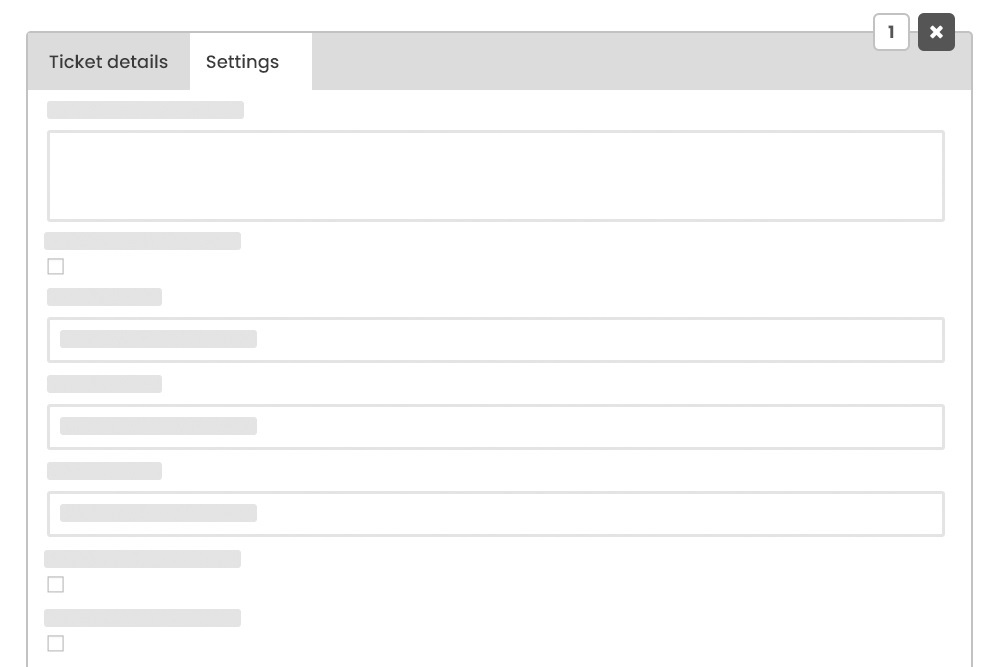Click inside the large multiline textarea
The image size is (1000, 667).
point(496,175)
